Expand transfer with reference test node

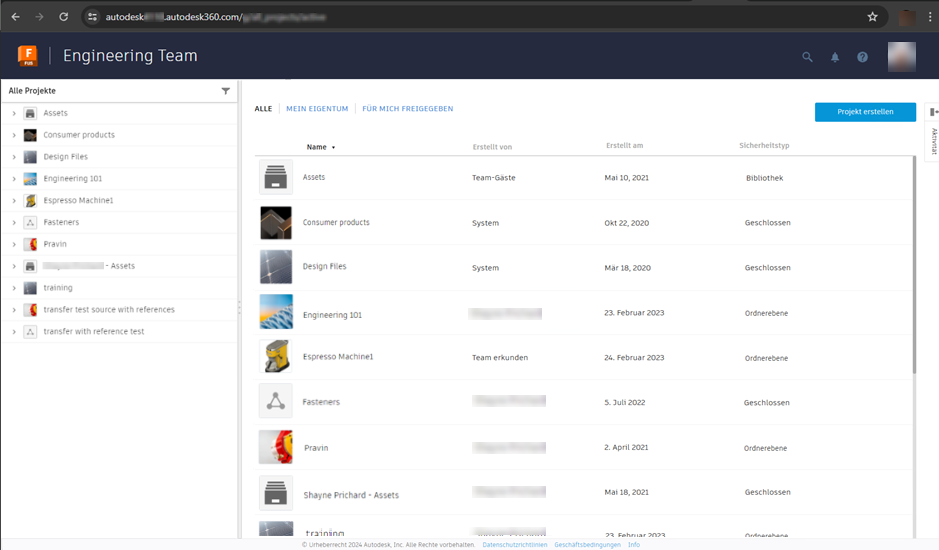tap(14, 331)
